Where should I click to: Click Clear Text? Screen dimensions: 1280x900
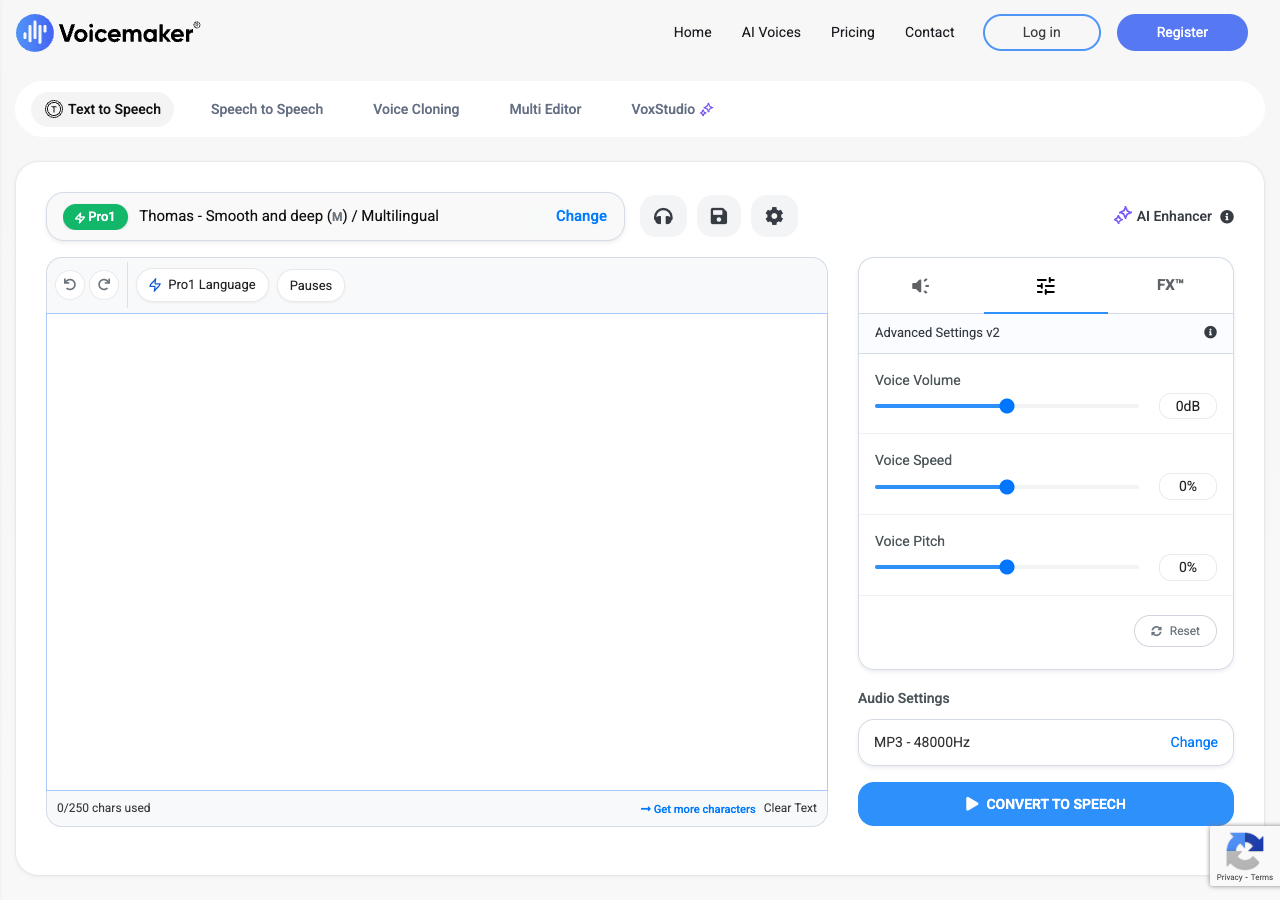790,808
